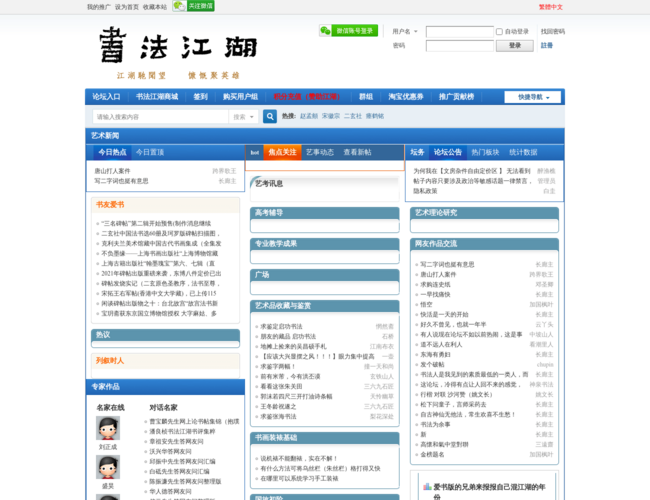Open post 地摊上捡来的吴昌硕手札
This screenshot has height=500, width=650.
click(293, 347)
